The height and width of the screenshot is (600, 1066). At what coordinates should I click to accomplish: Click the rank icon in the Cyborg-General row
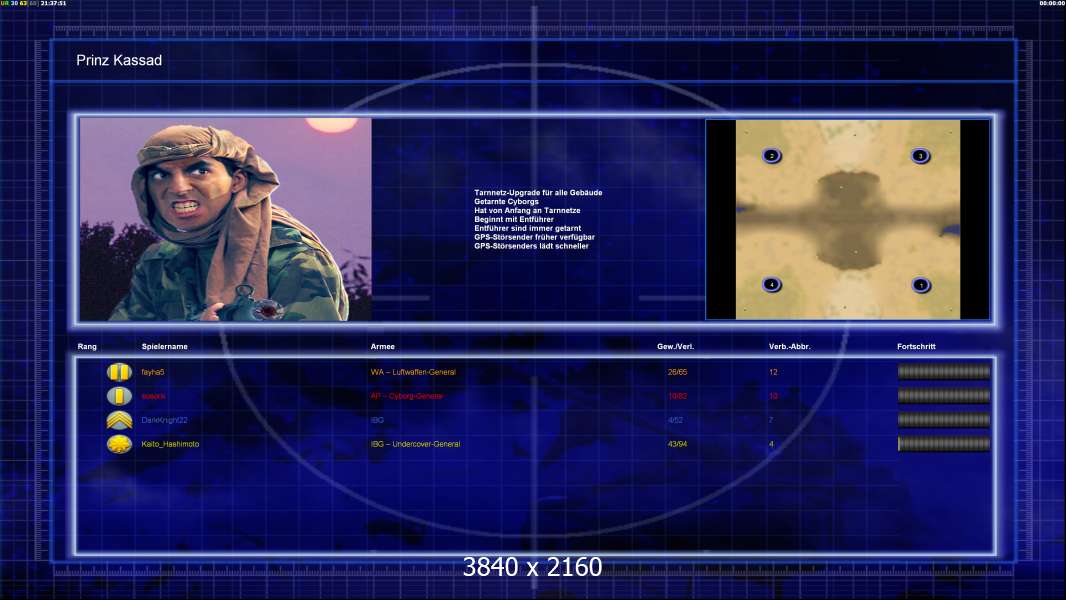click(119, 395)
